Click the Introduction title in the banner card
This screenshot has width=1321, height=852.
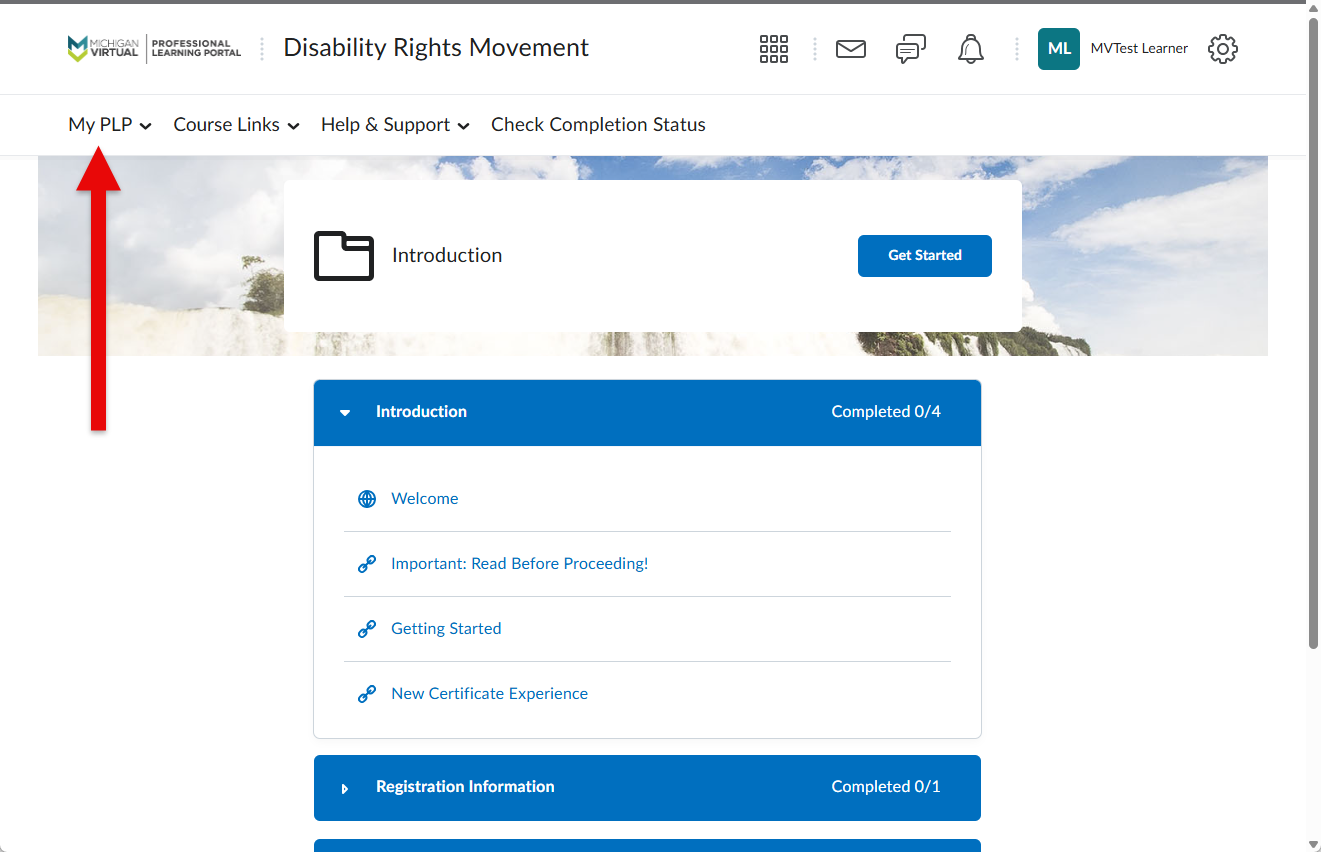tap(447, 256)
